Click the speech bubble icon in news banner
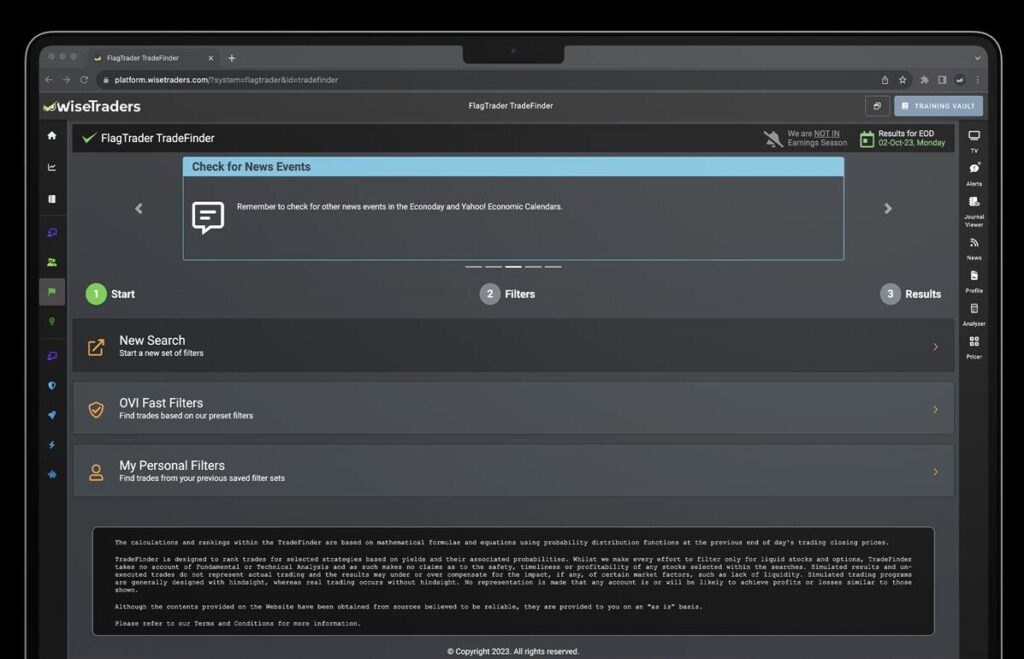Image resolution: width=1024 pixels, height=659 pixels. [208, 217]
